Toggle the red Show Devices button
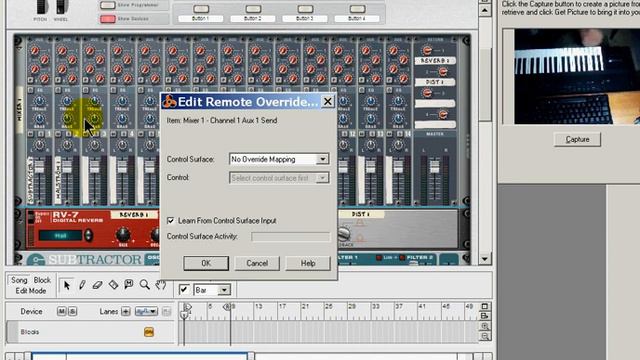The width and height of the screenshot is (640, 360). coord(107,19)
